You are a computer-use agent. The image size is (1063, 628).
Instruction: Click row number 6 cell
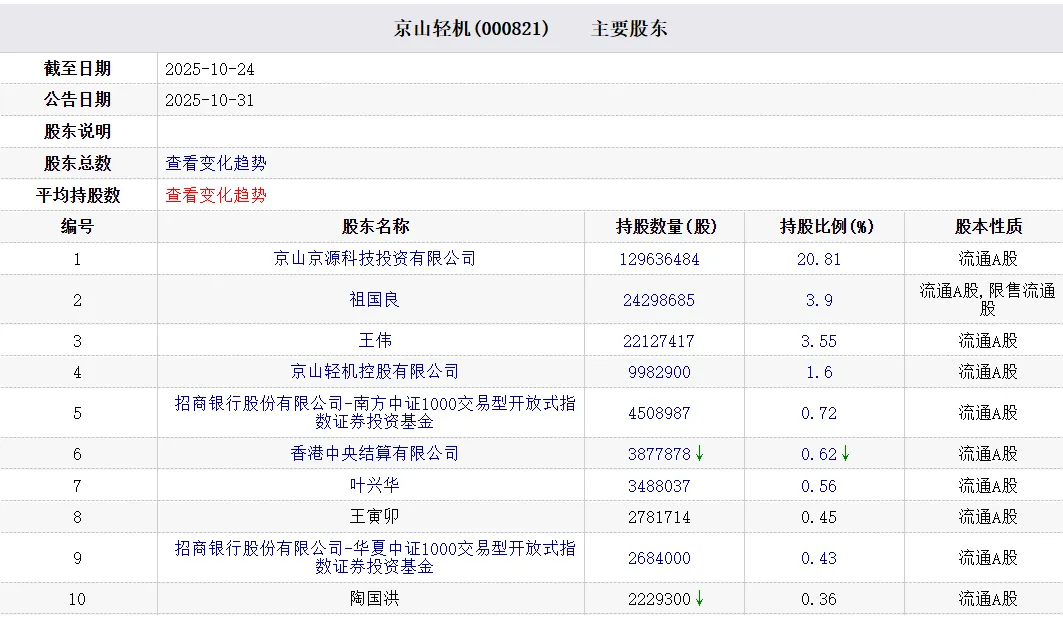click(x=77, y=454)
